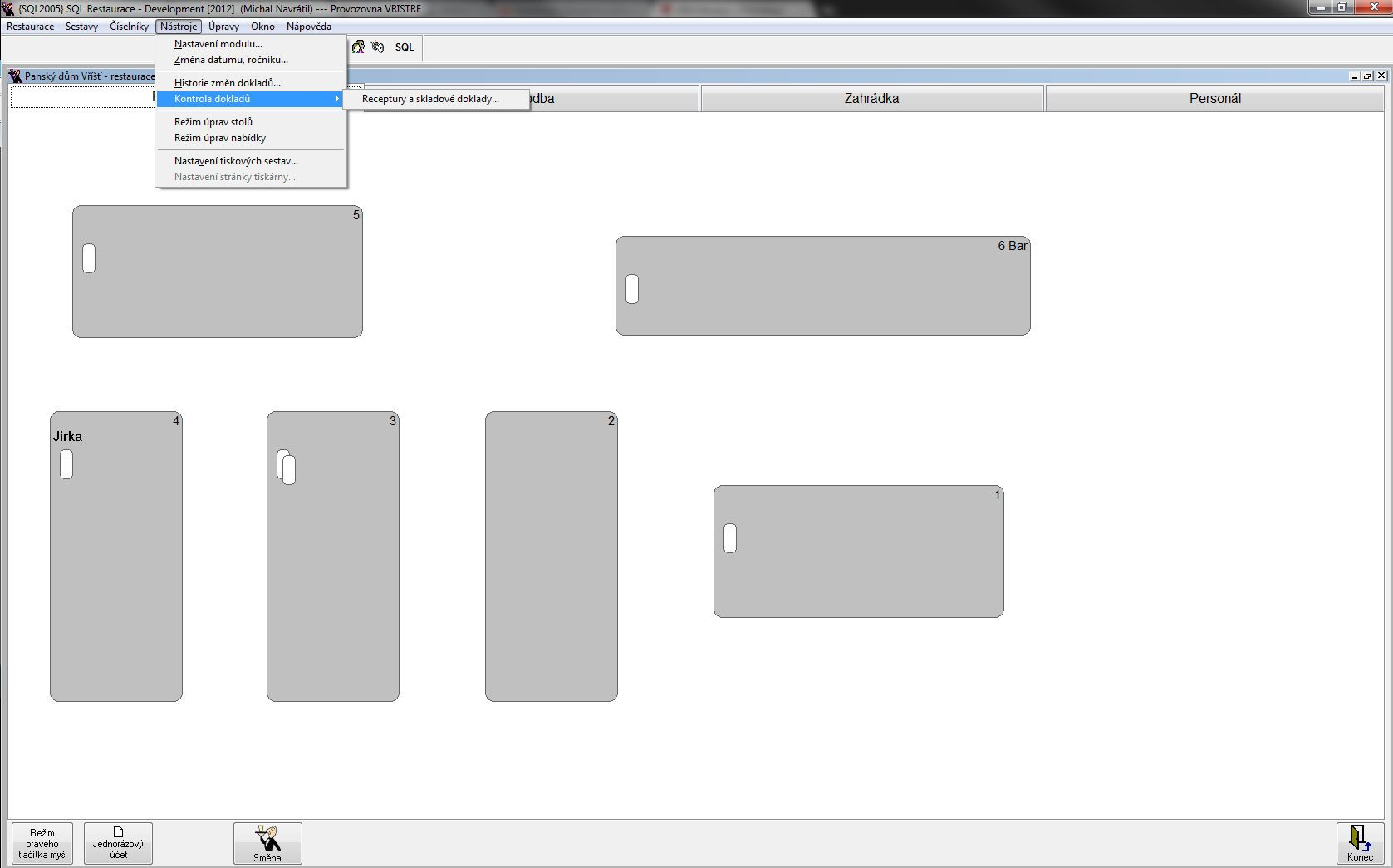The height and width of the screenshot is (868, 1393).
Task: Open the Úpravy menu
Action: 223,27
